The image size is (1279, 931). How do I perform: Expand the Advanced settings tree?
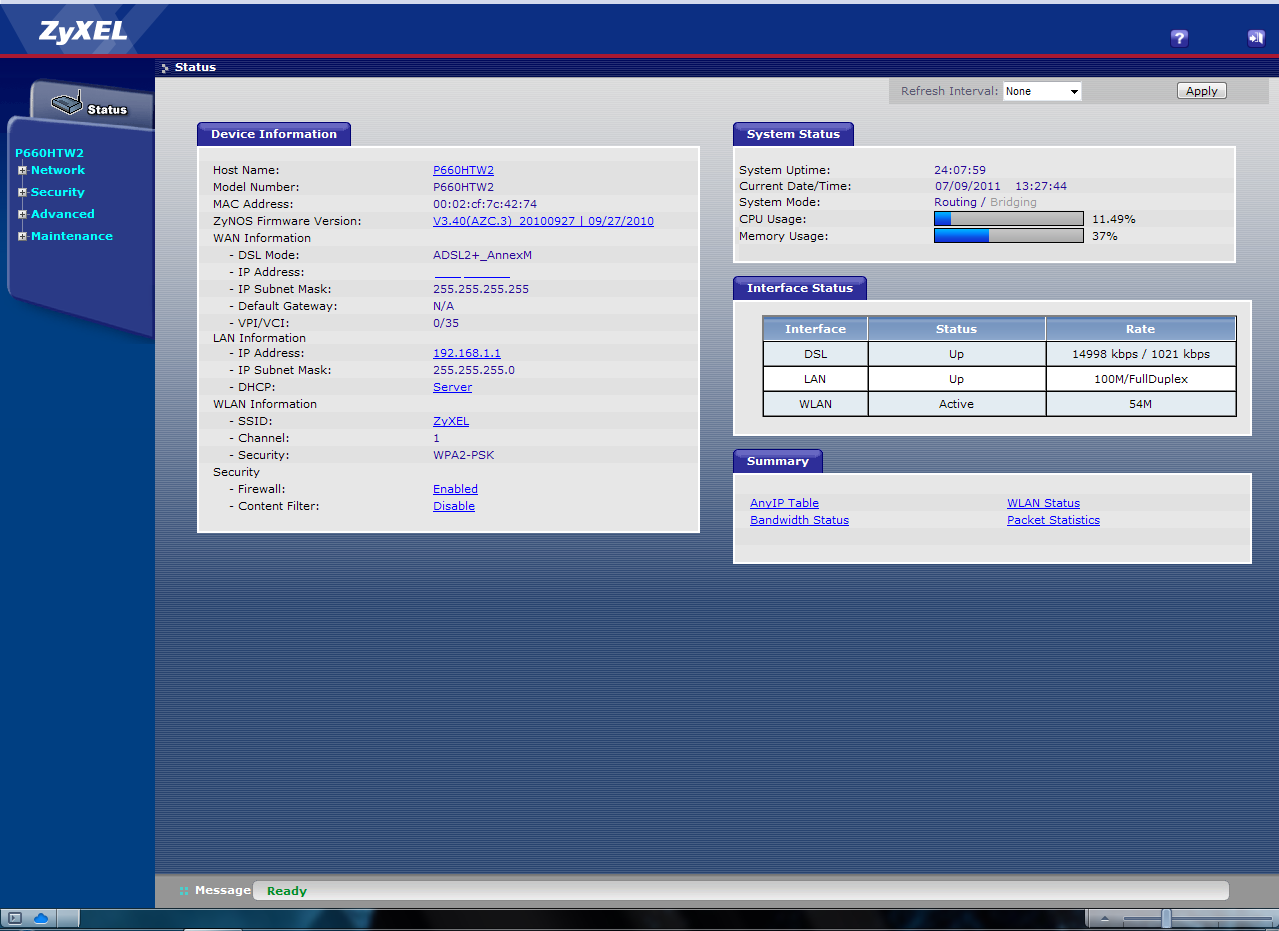click(x=22, y=213)
